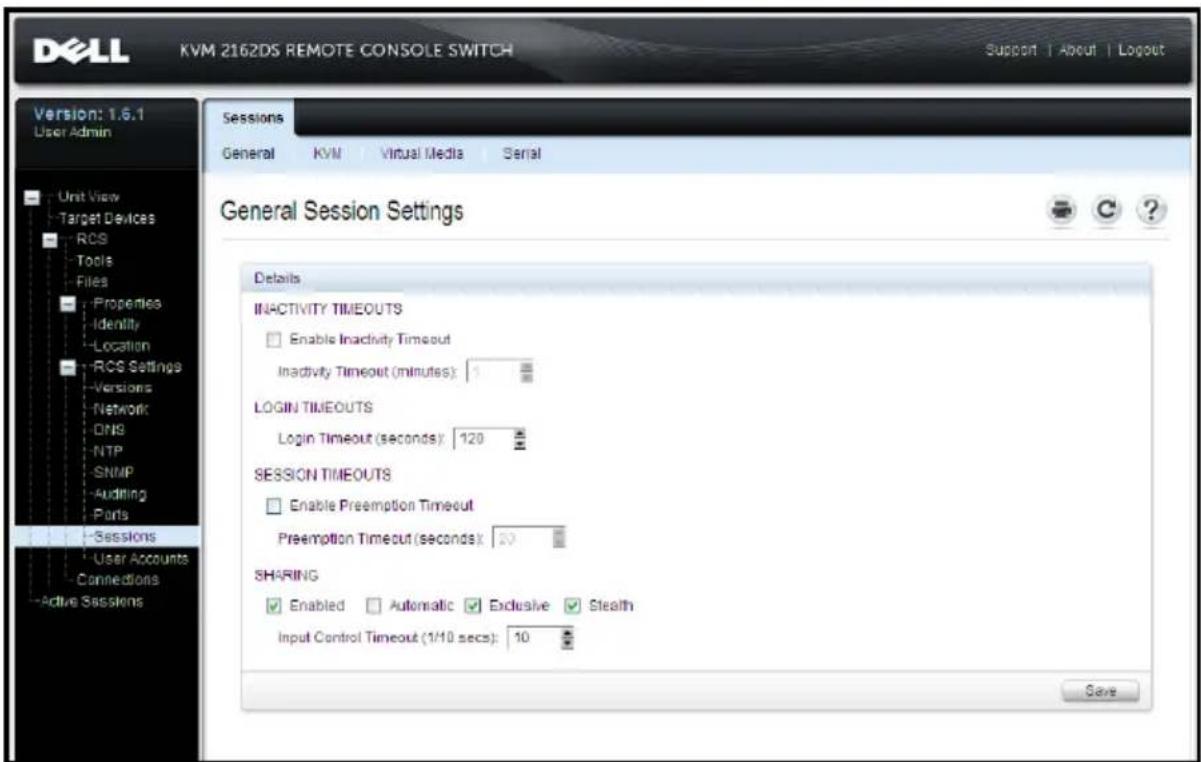Click the Login Timeout seconds field
Screen dimensions: 1201x762
tap(483, 440)
